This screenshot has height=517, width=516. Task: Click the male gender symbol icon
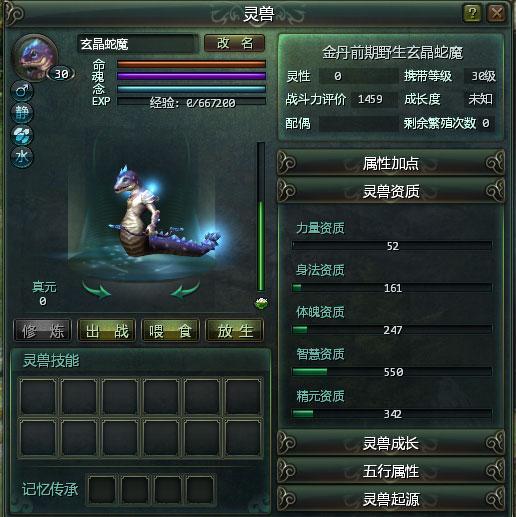[x=22, y=91]
